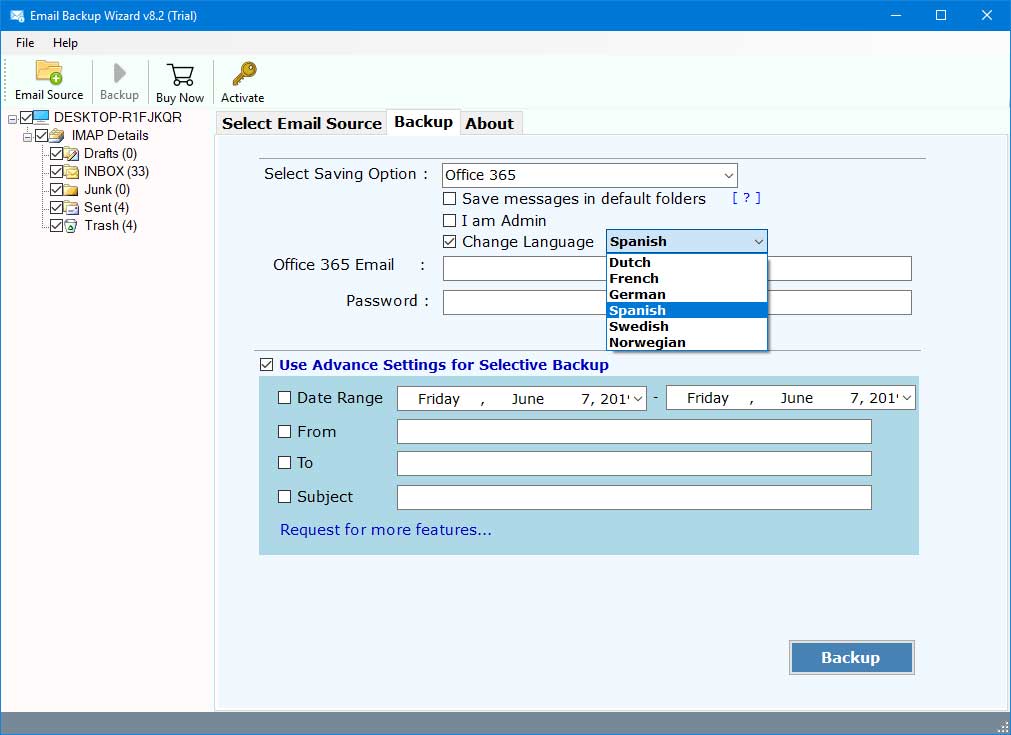The image size is (1011, 735).
Task: Select the Trash folder icon in tree
Action: (72, 226)
